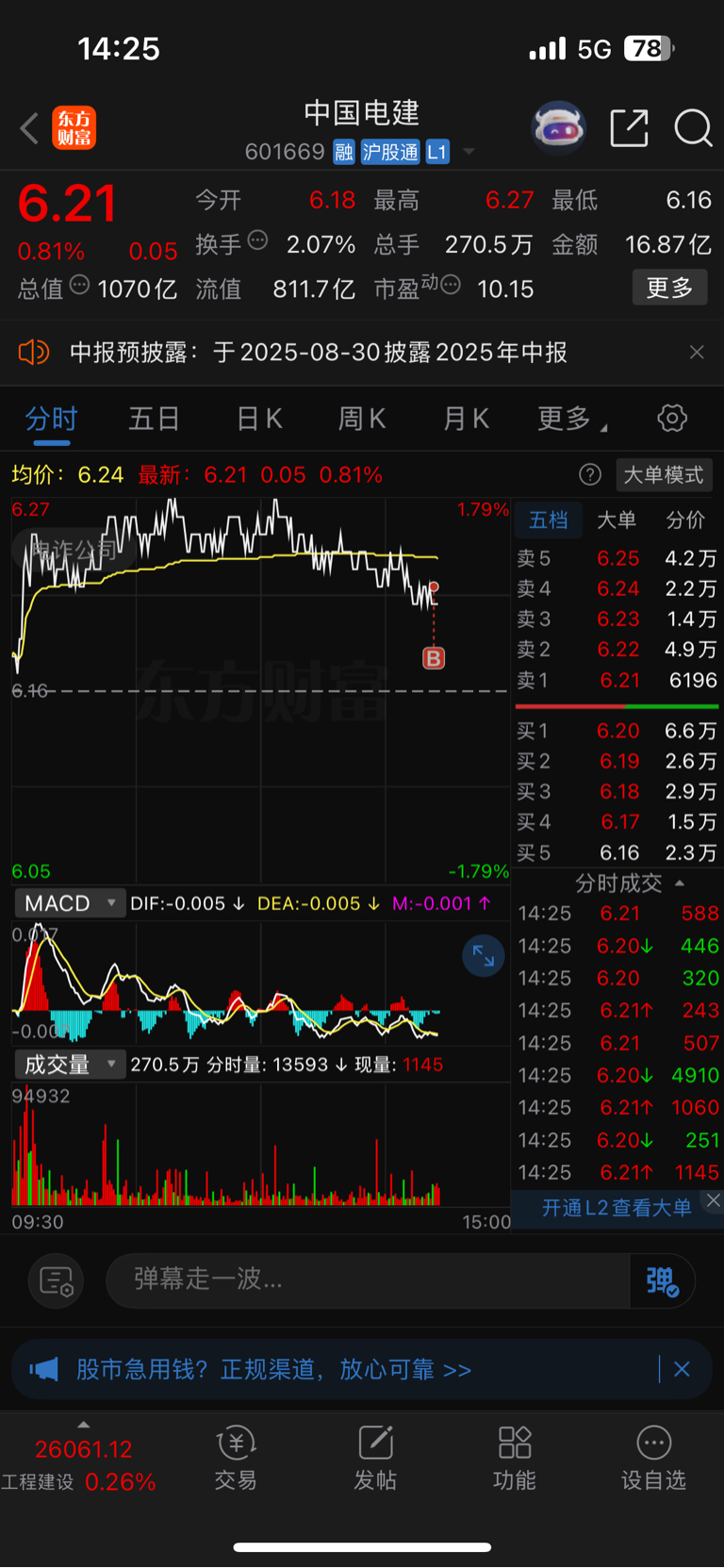Open the search magnifier icon
This screenshot has width=724, height=1568.
point(693,128)
